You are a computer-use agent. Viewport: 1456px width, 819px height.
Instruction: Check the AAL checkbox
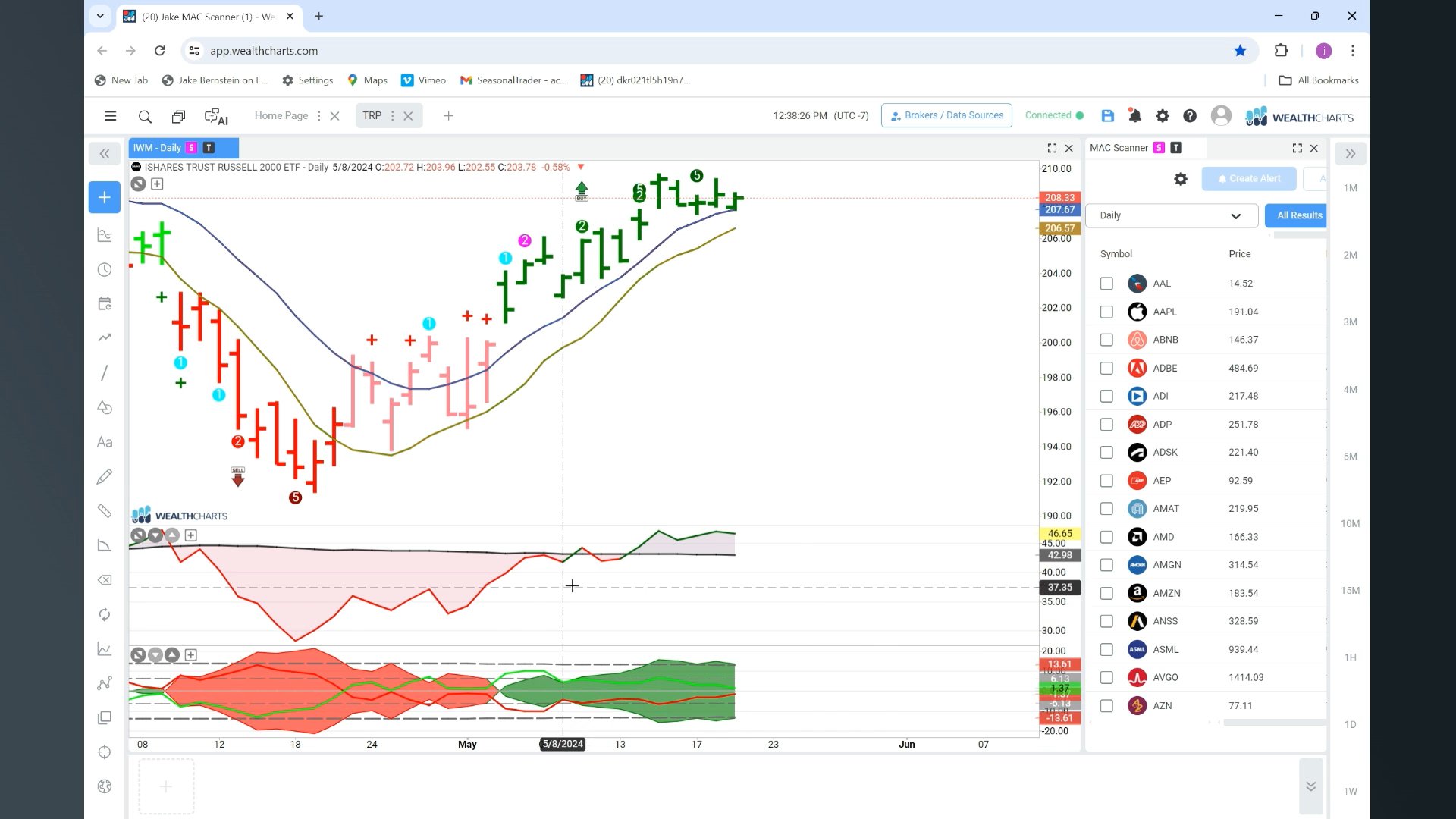[x=1106, y=284]
